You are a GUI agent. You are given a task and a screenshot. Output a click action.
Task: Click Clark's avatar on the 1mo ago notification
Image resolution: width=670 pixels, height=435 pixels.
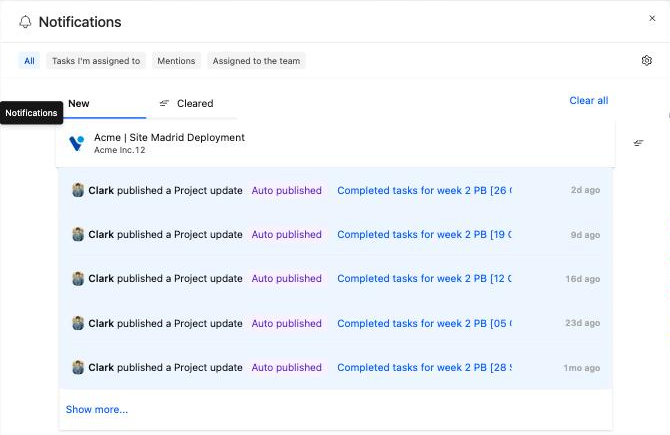78,367
